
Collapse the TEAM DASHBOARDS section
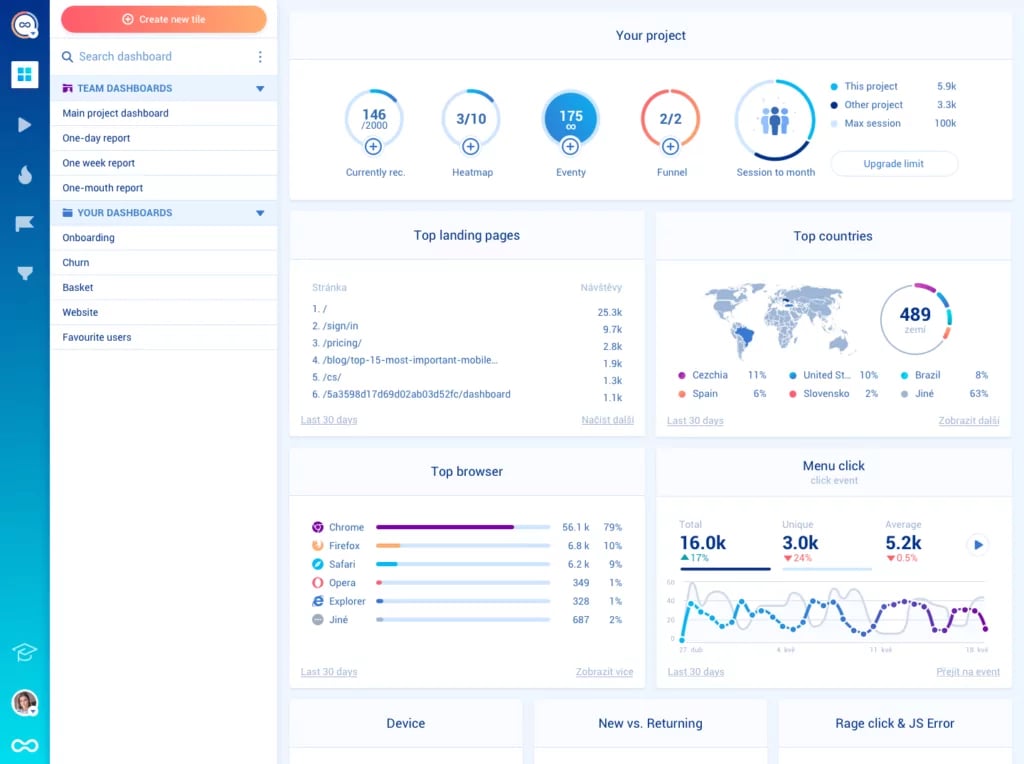pos(260,88)
